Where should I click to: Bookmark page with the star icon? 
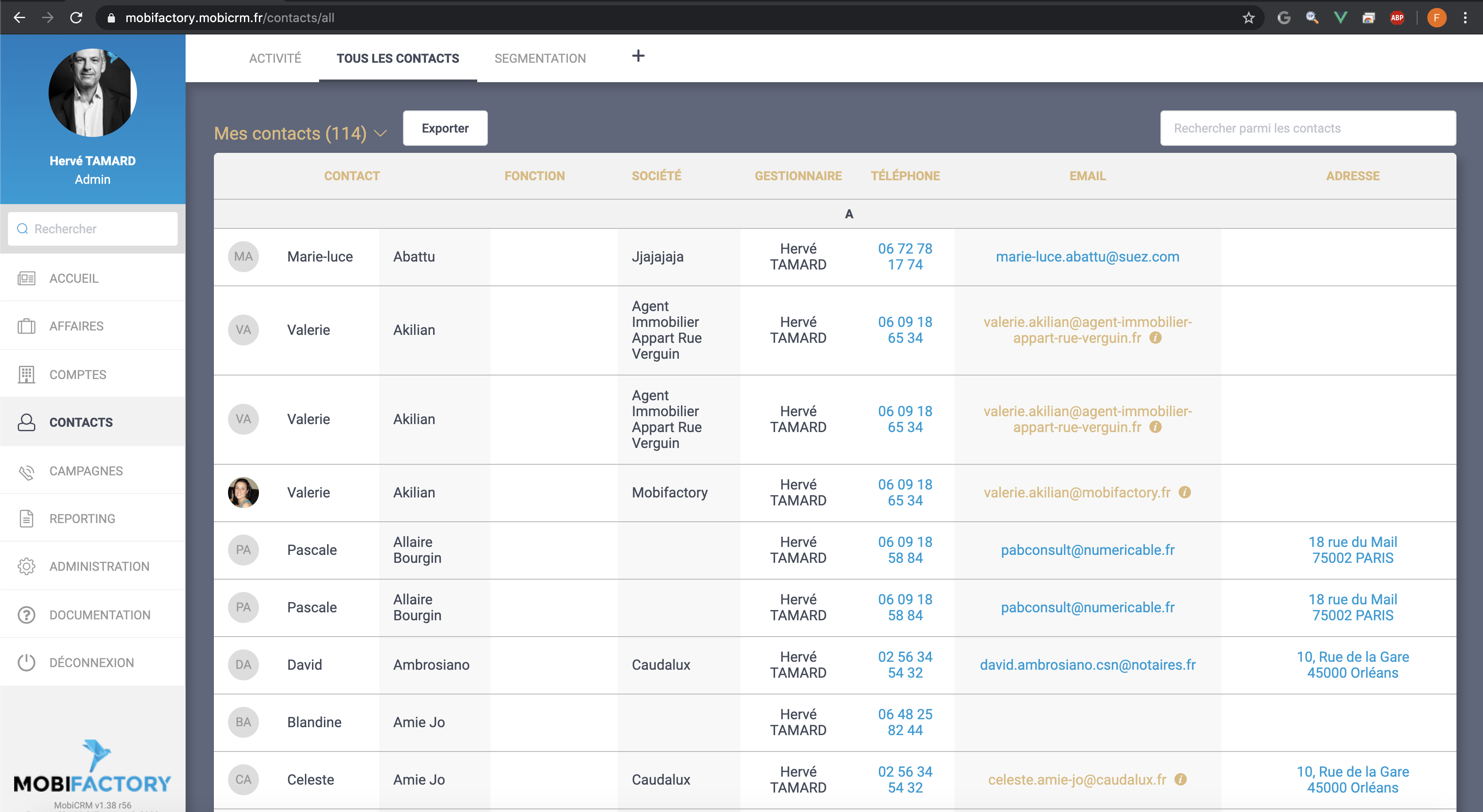[1248, 18]
